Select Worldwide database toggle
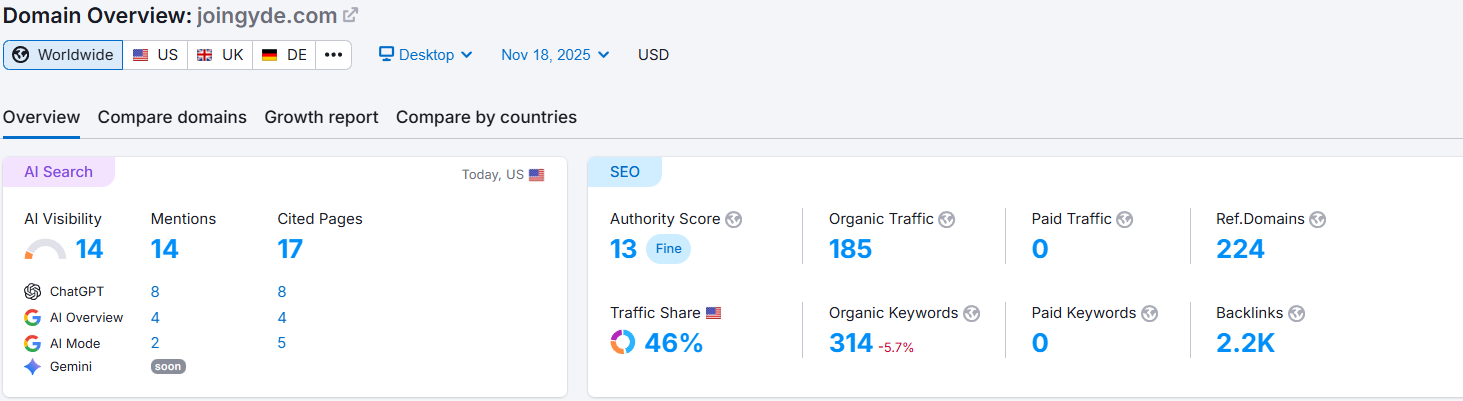 click(x=63, y=55)
